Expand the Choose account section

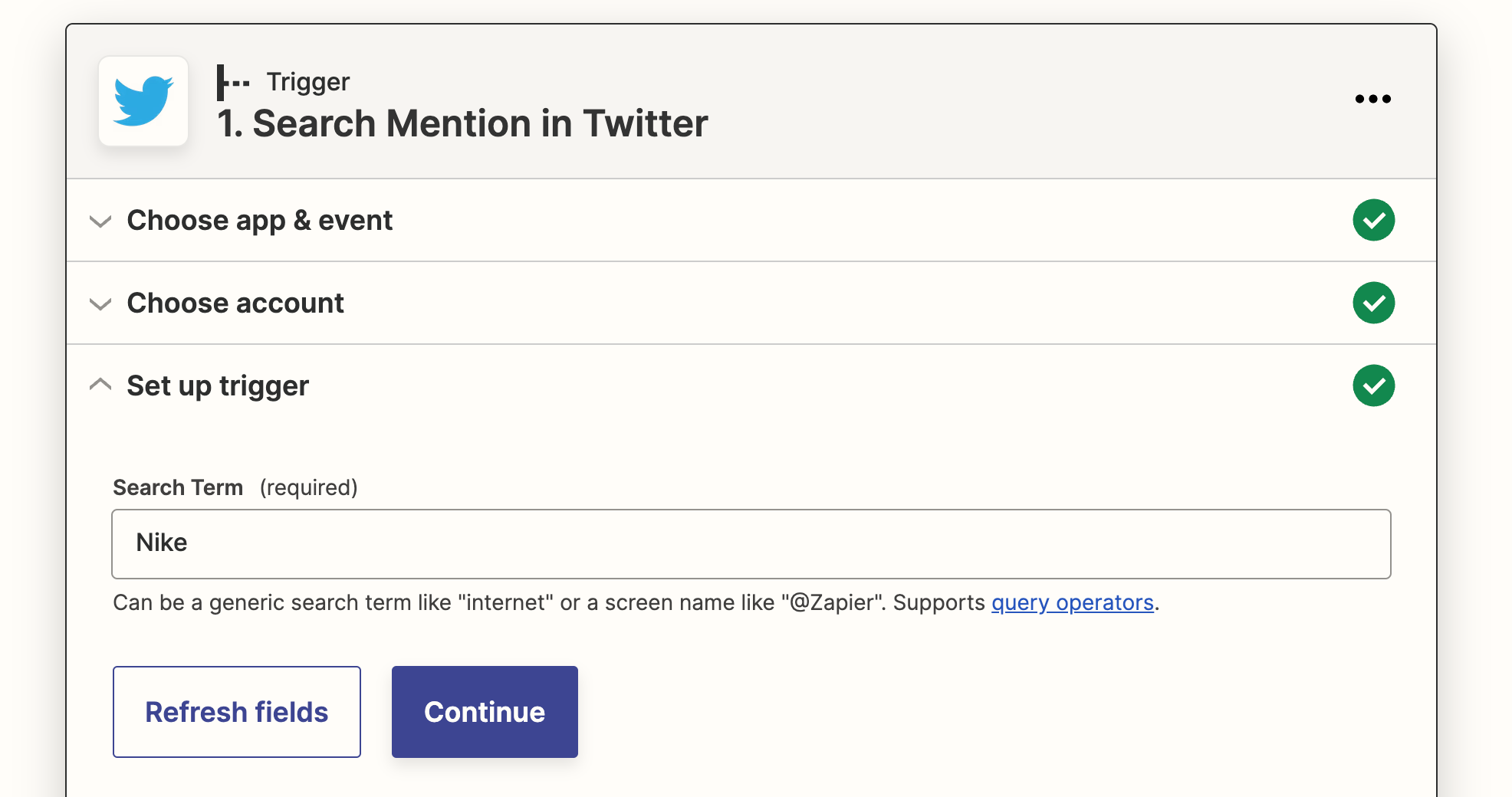click(x=100, y=304)
